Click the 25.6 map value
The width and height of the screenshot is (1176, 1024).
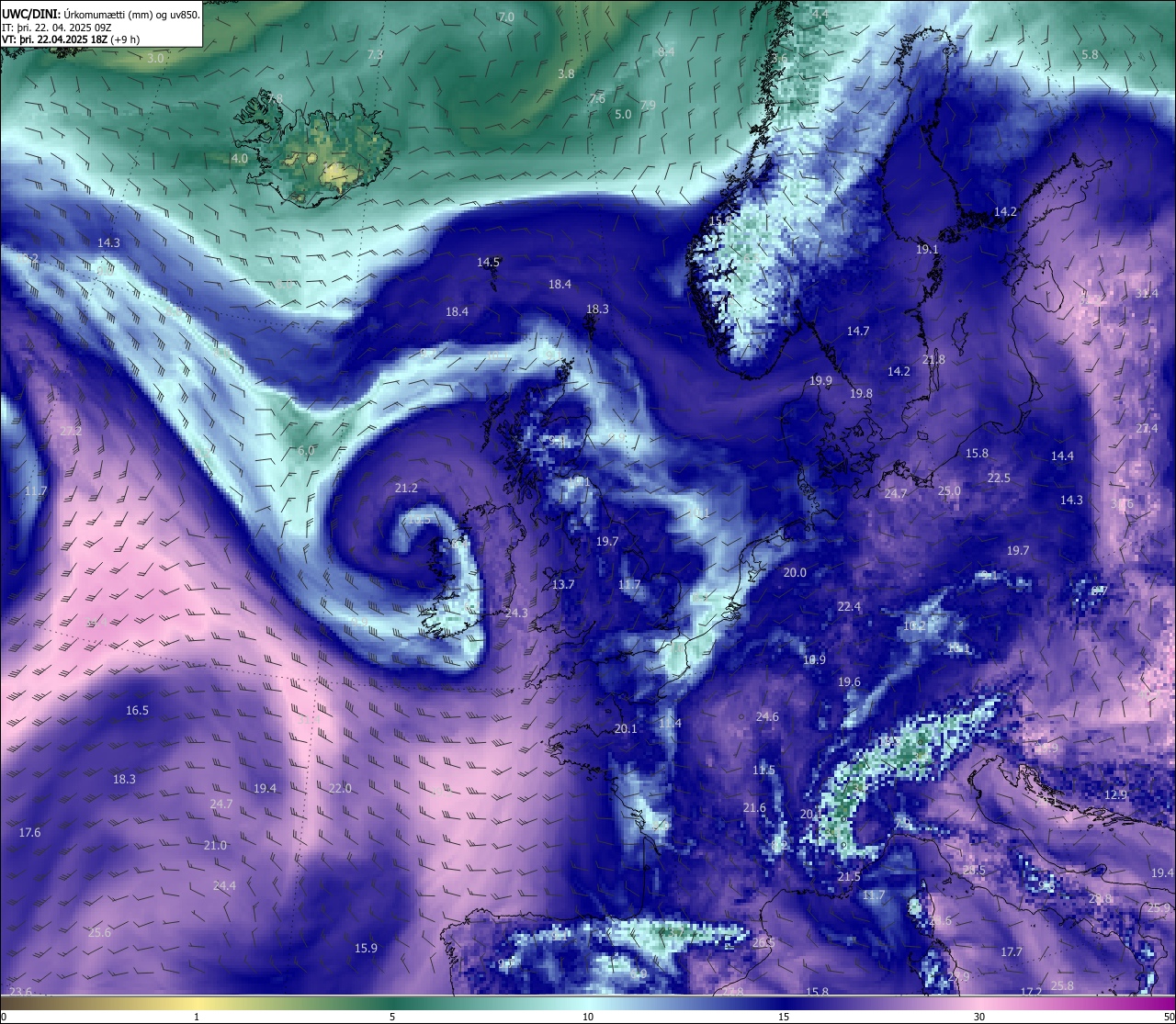(x=100, y=933)
